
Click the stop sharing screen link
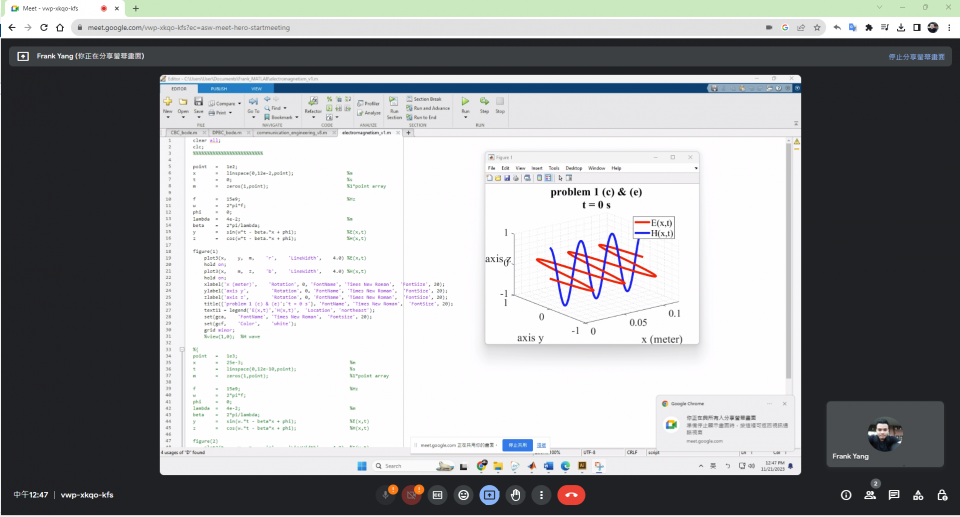(916, 57)
